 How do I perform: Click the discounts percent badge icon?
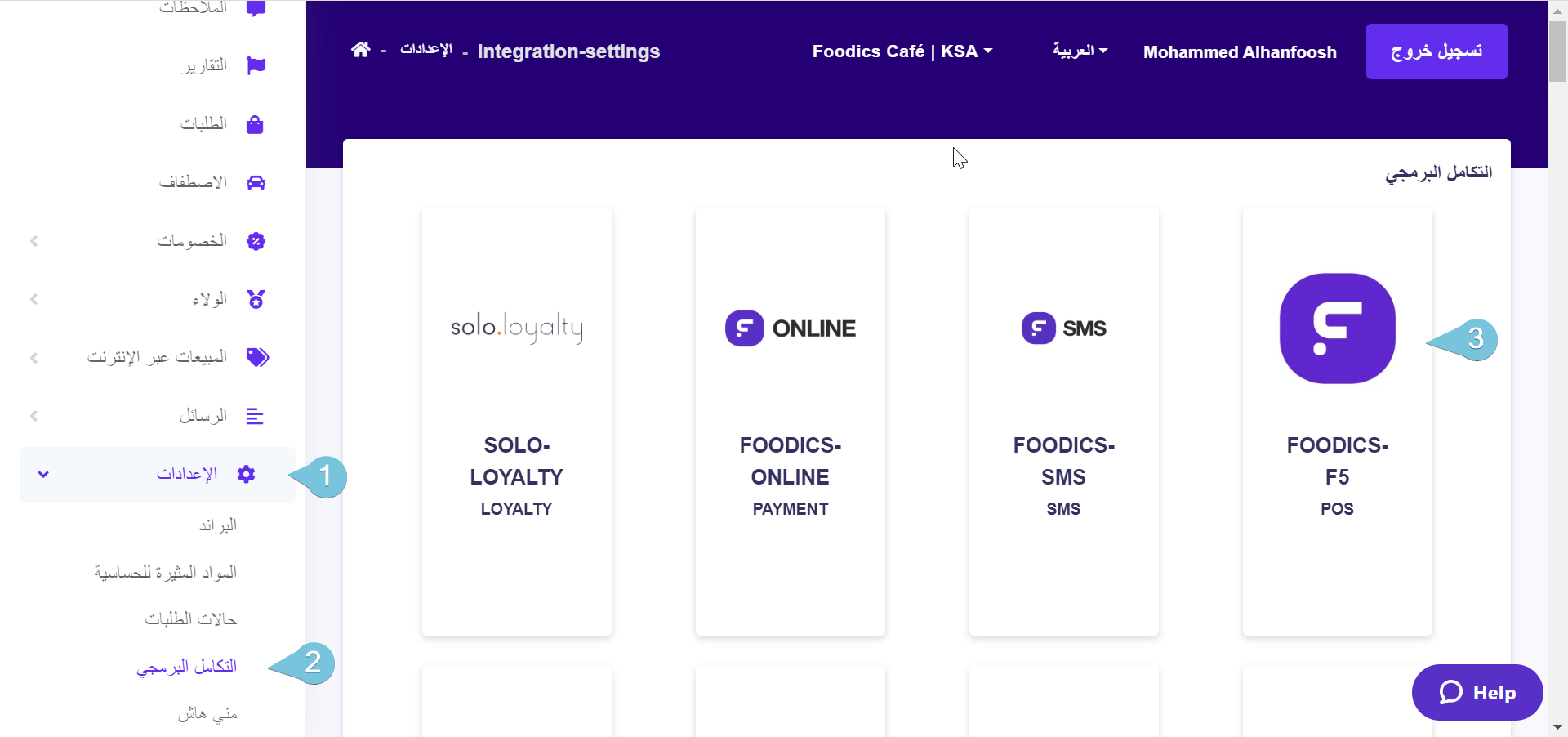click(256, 241)
